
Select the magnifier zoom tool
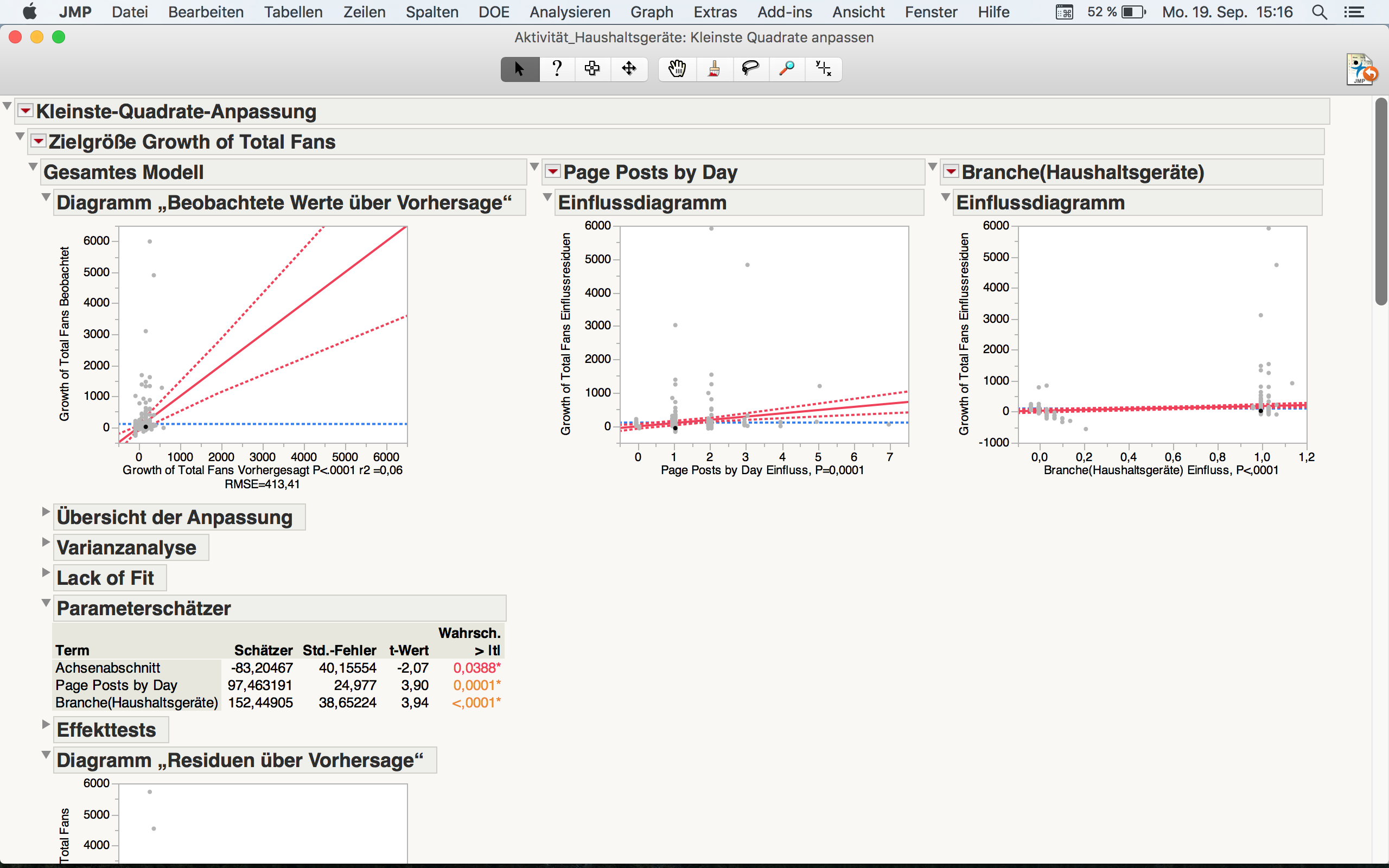coord(786,69)
